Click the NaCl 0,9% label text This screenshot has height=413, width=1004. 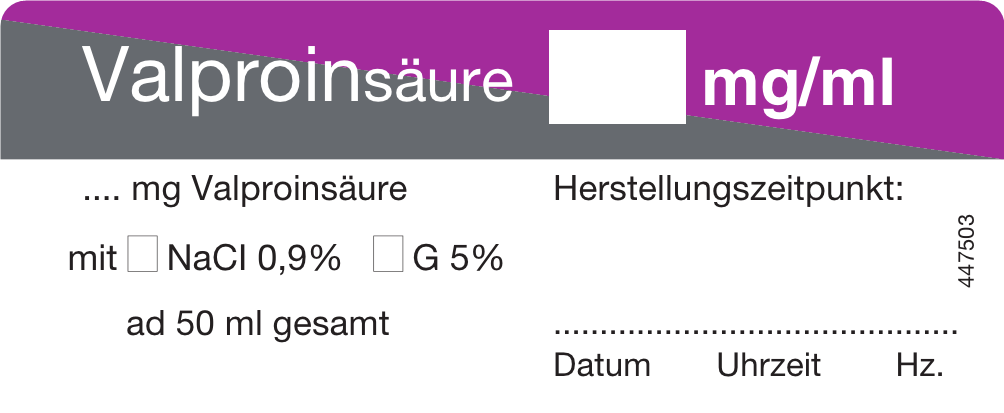(254, 258)
